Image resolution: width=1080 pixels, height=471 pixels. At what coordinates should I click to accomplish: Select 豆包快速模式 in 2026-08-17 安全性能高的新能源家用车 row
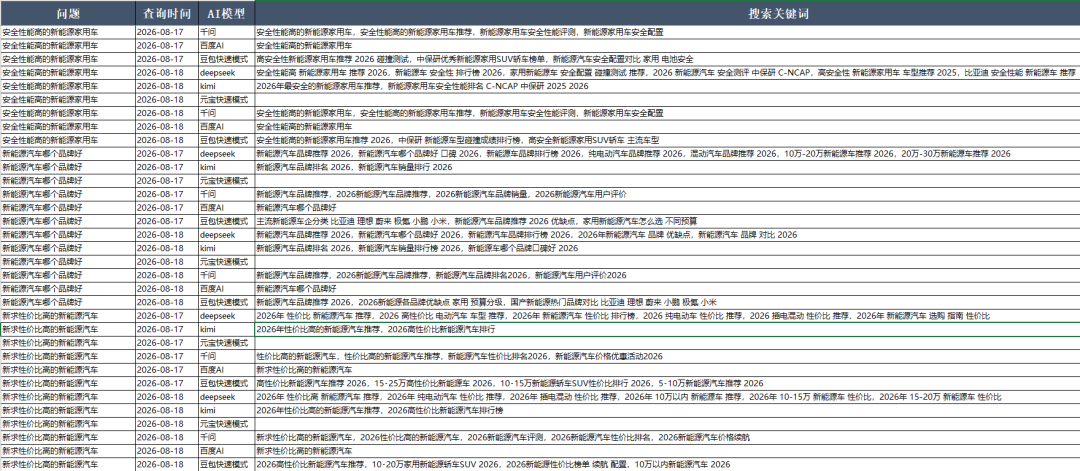pyautogui.click(x=227, y=59)
